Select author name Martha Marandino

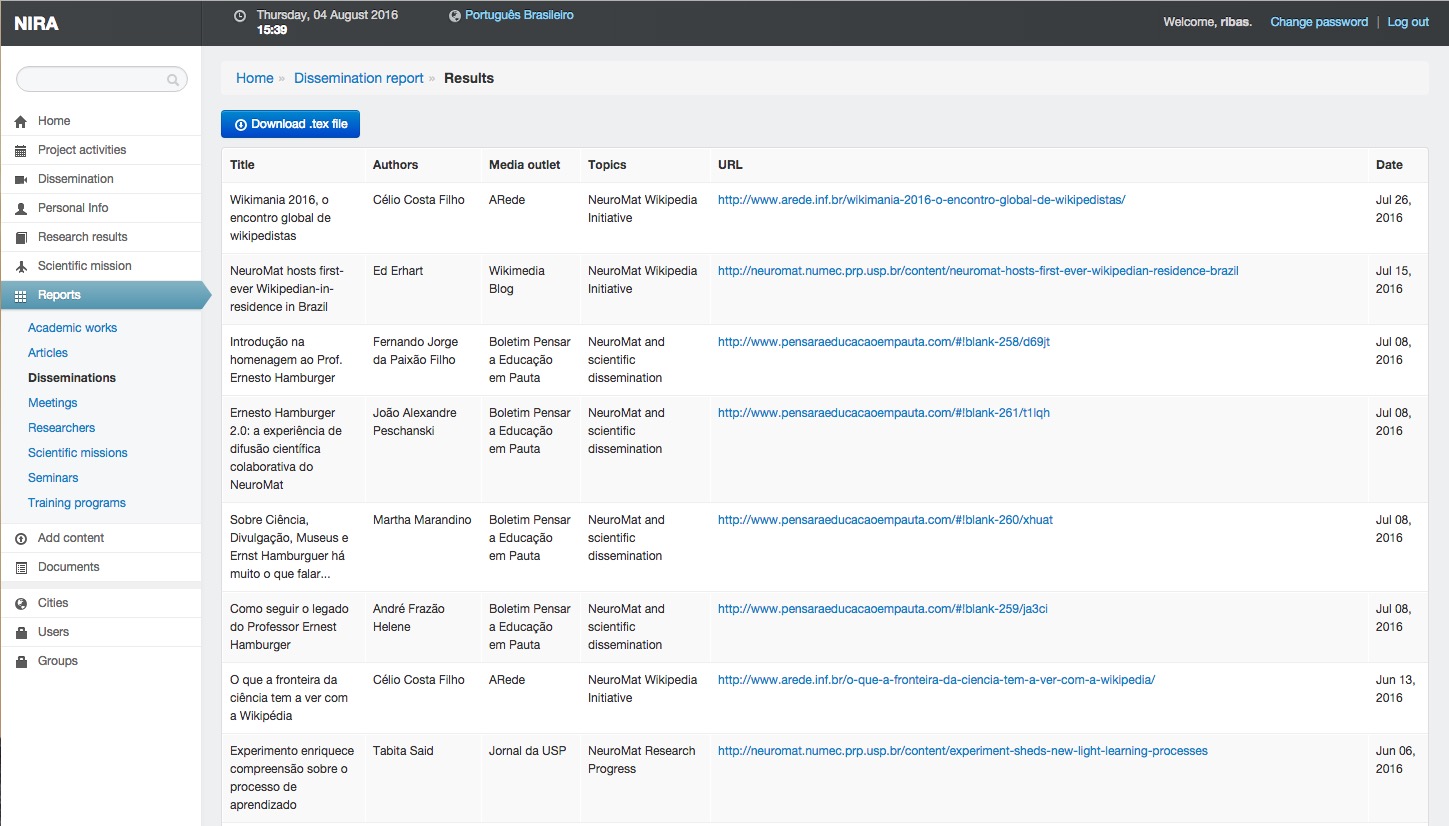[x=422, y=520]
